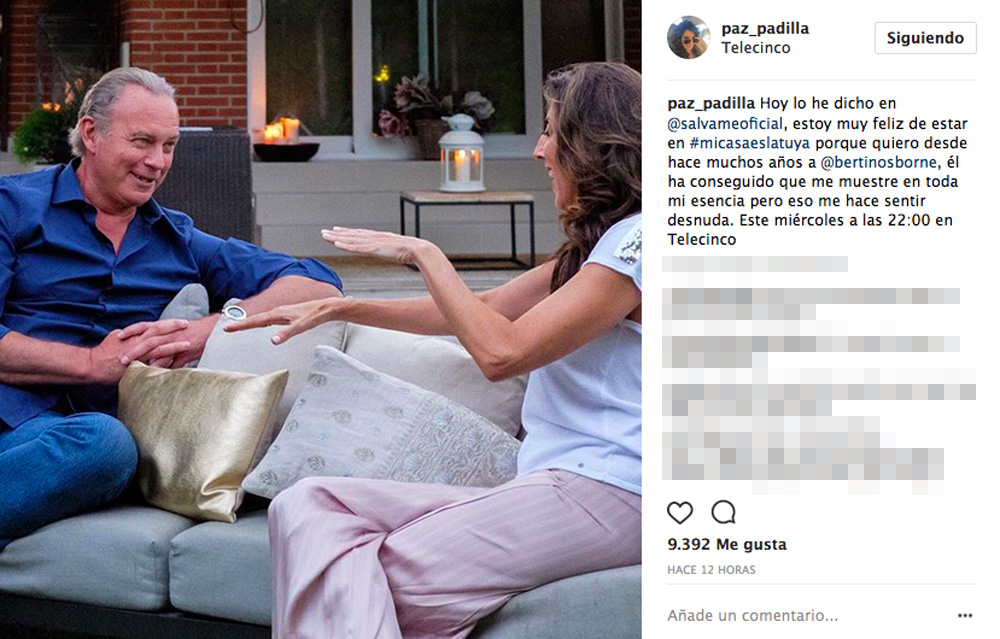The image size is (1000, 639).
Task: Open the @salvameoficial mention
Action: click(x=725, y=123)
